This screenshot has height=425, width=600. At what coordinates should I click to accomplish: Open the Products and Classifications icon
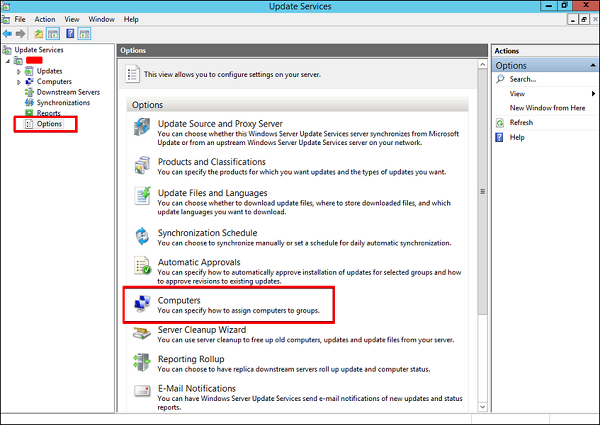tap(142, 166)
